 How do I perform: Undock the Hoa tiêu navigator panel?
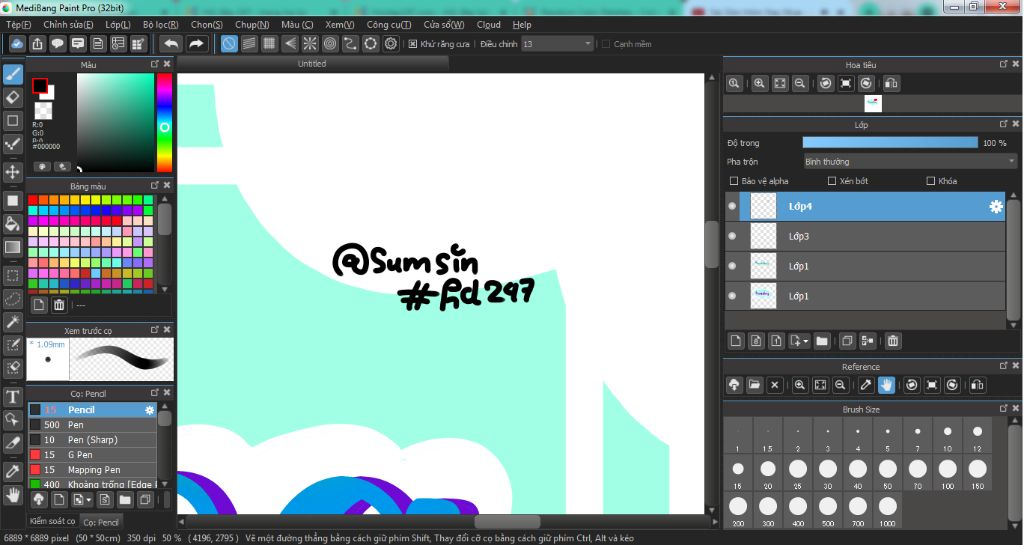point(1003,64)
